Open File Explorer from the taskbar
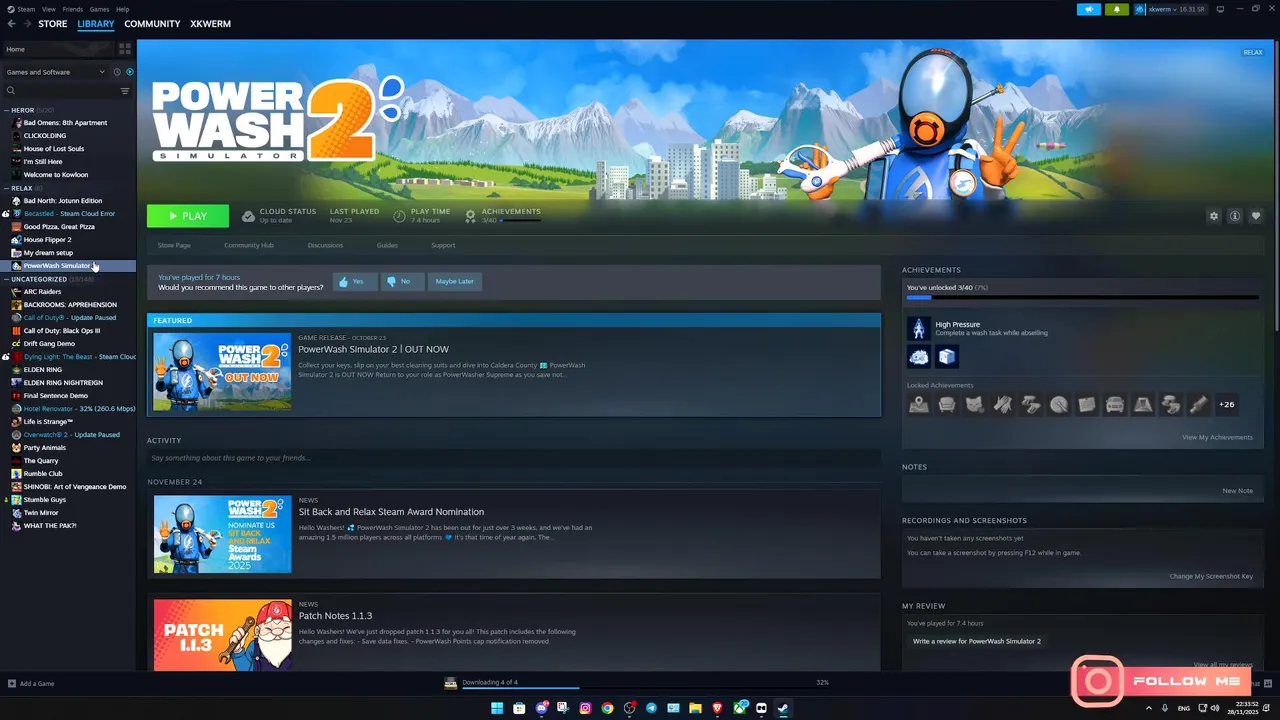The width and height of the screenshot is (1280, 720). click(x=695, y=708)
